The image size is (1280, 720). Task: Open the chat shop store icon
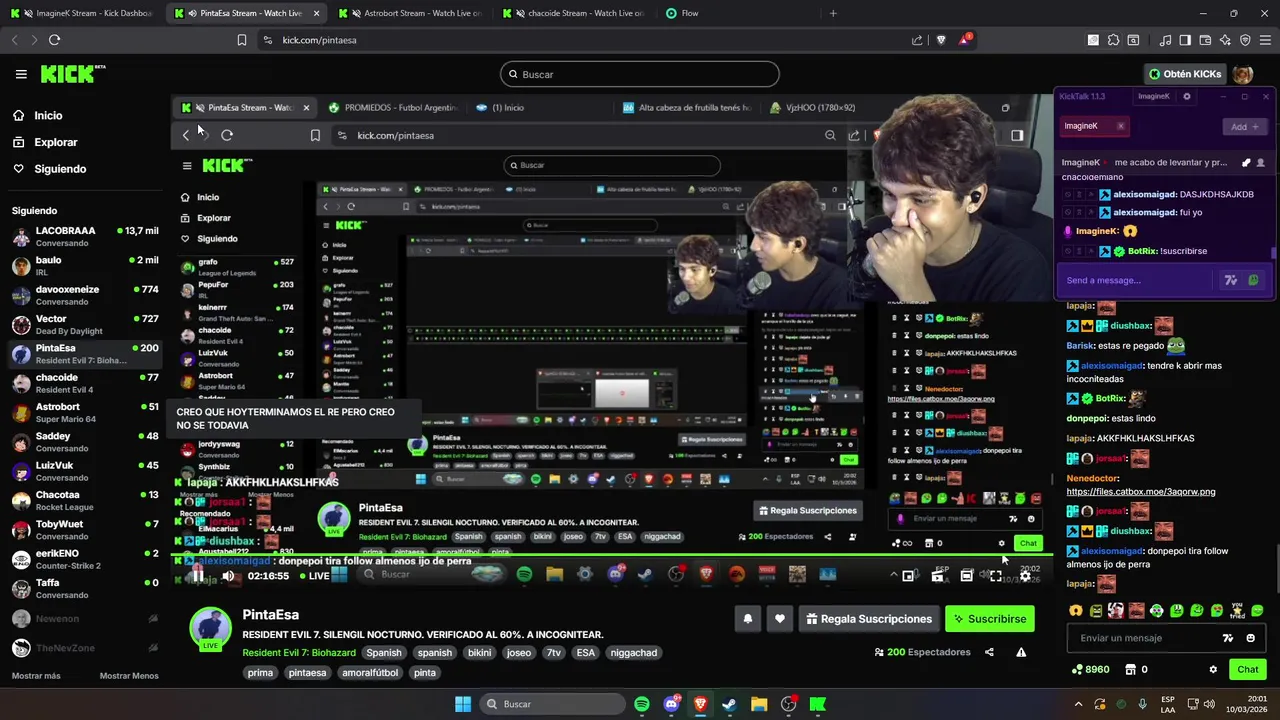(x=1131, y=670)
